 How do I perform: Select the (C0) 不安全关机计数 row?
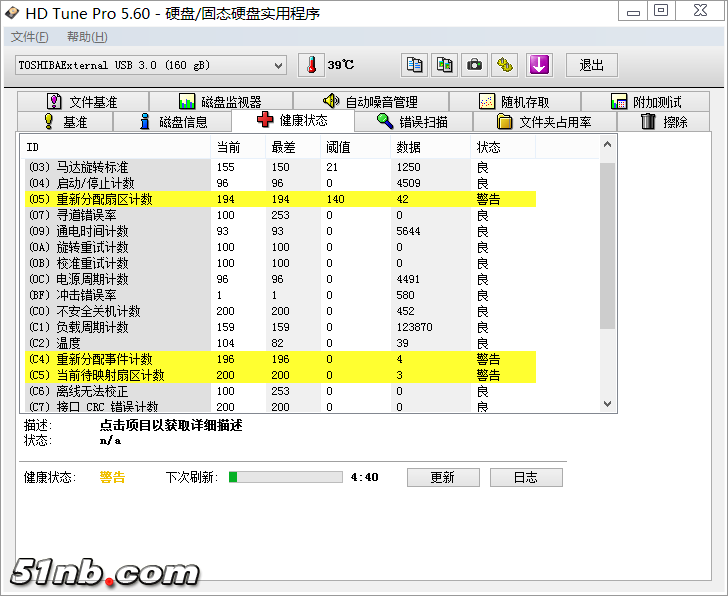click(280, 311)
